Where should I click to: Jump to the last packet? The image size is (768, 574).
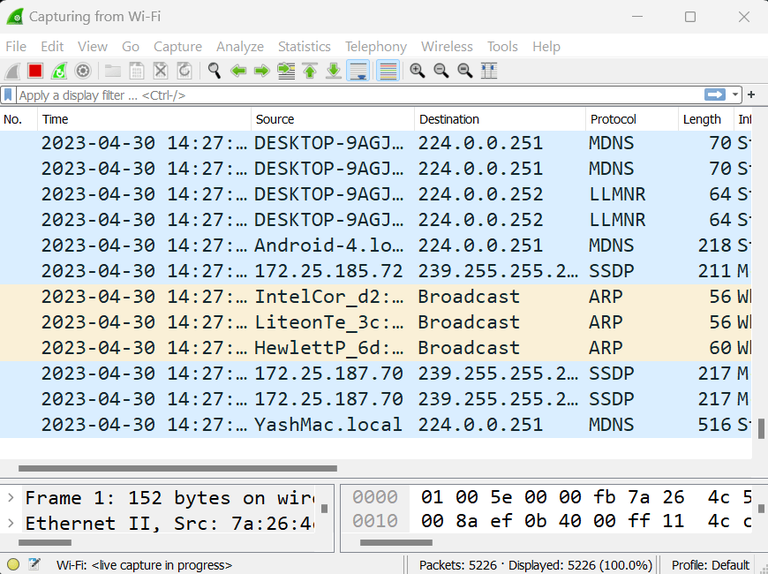pyautogui.click(x=334, y=71)
